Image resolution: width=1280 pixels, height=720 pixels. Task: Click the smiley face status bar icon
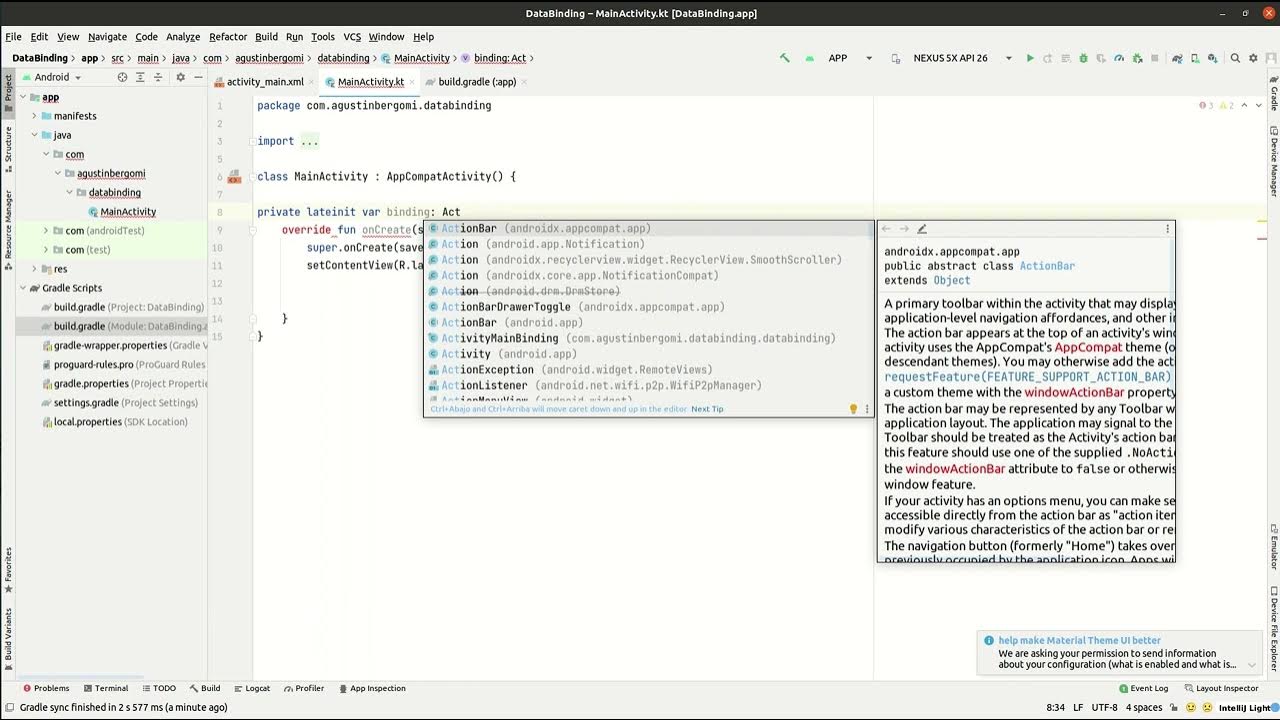[x=1191, y=707]
